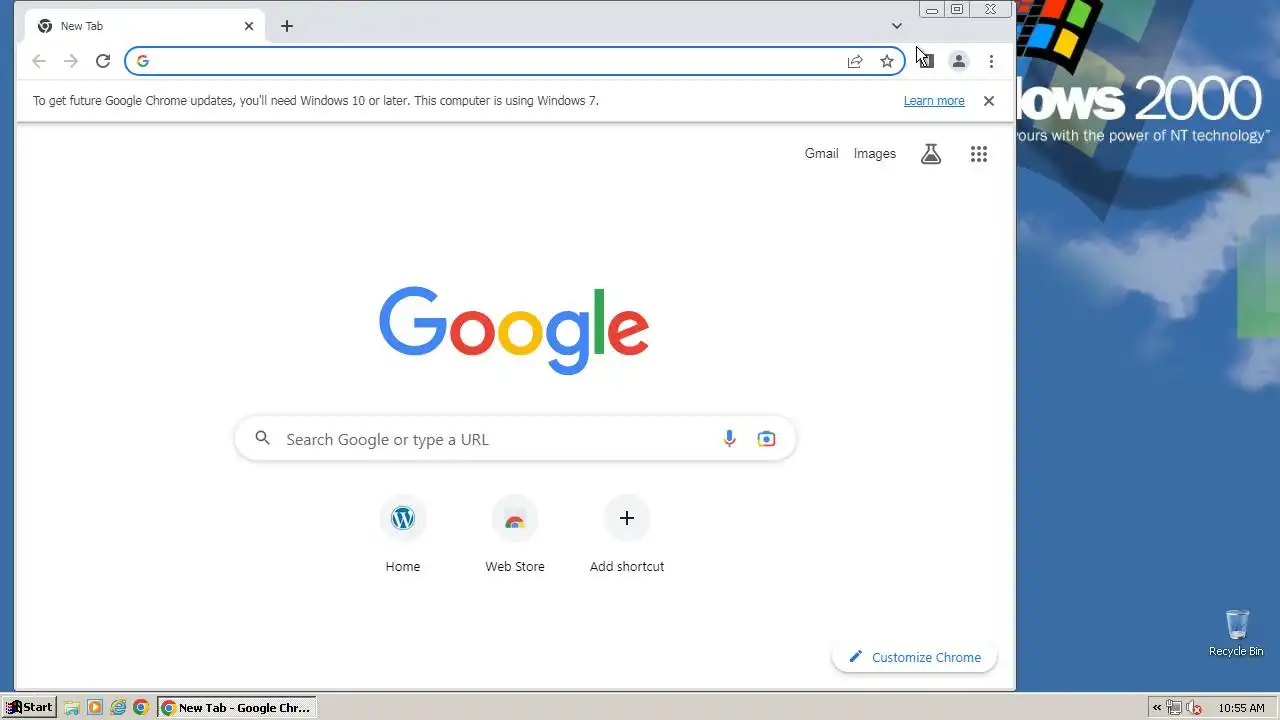The width and height of the screenshot is (1280, 720).
Task: Open Chrome three-dot menu
Action: [991, 61]
